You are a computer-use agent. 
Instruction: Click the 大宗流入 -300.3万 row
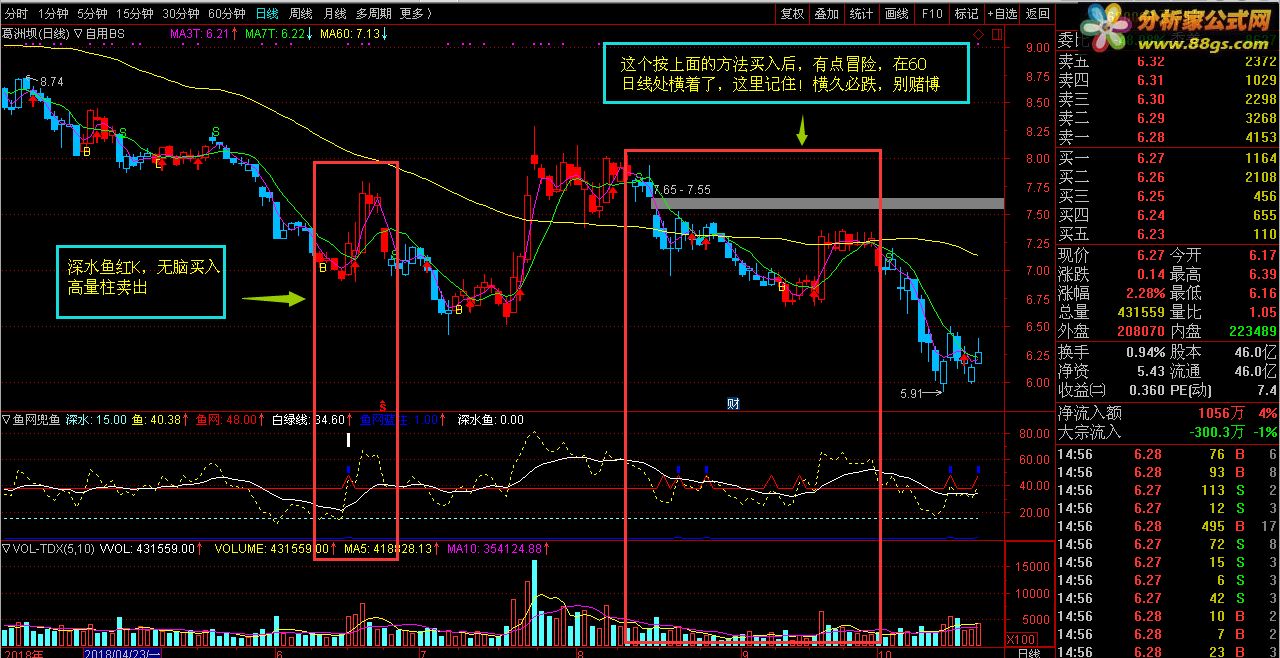1167,432
